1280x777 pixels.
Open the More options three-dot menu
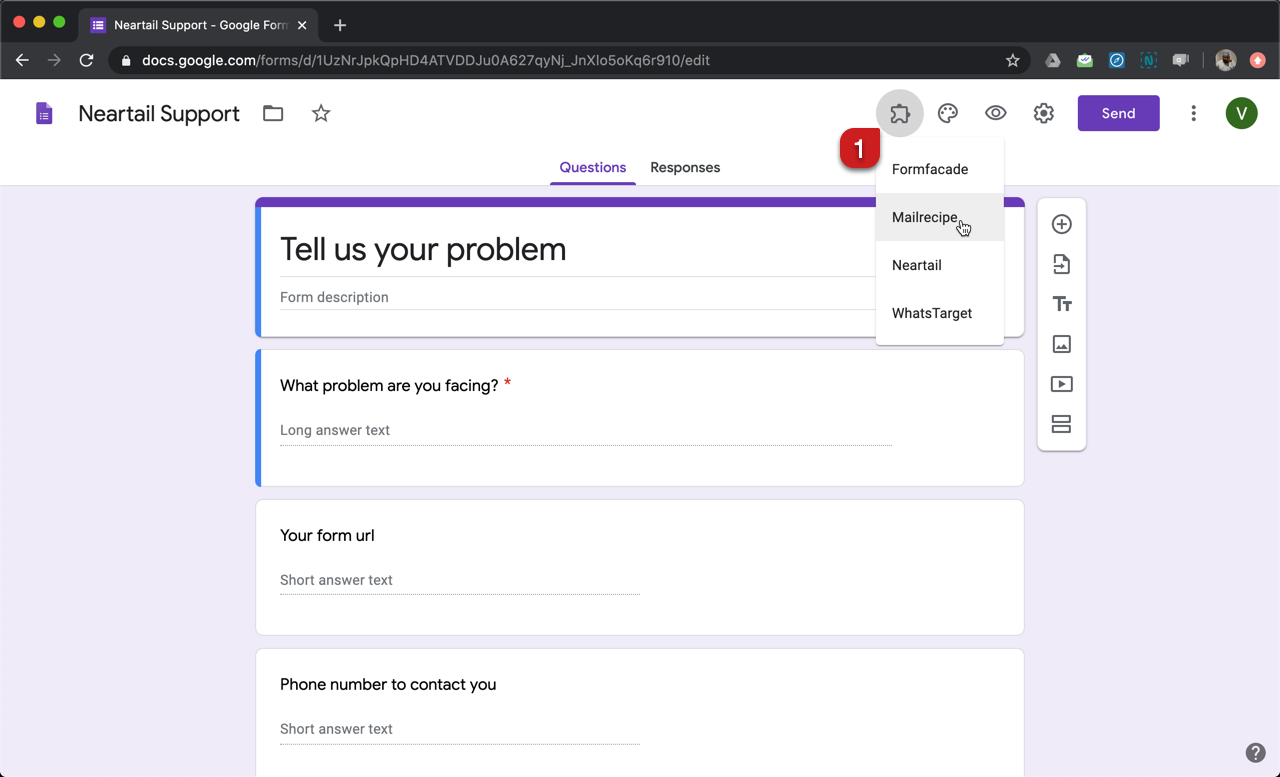1193,114
